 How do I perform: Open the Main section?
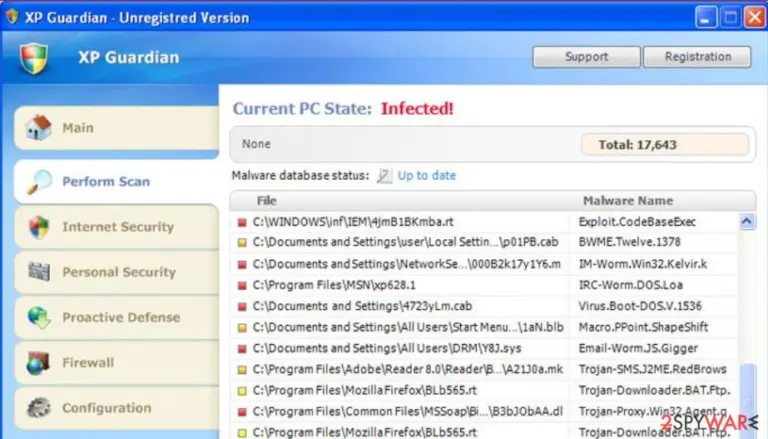[x=117, y=128]
